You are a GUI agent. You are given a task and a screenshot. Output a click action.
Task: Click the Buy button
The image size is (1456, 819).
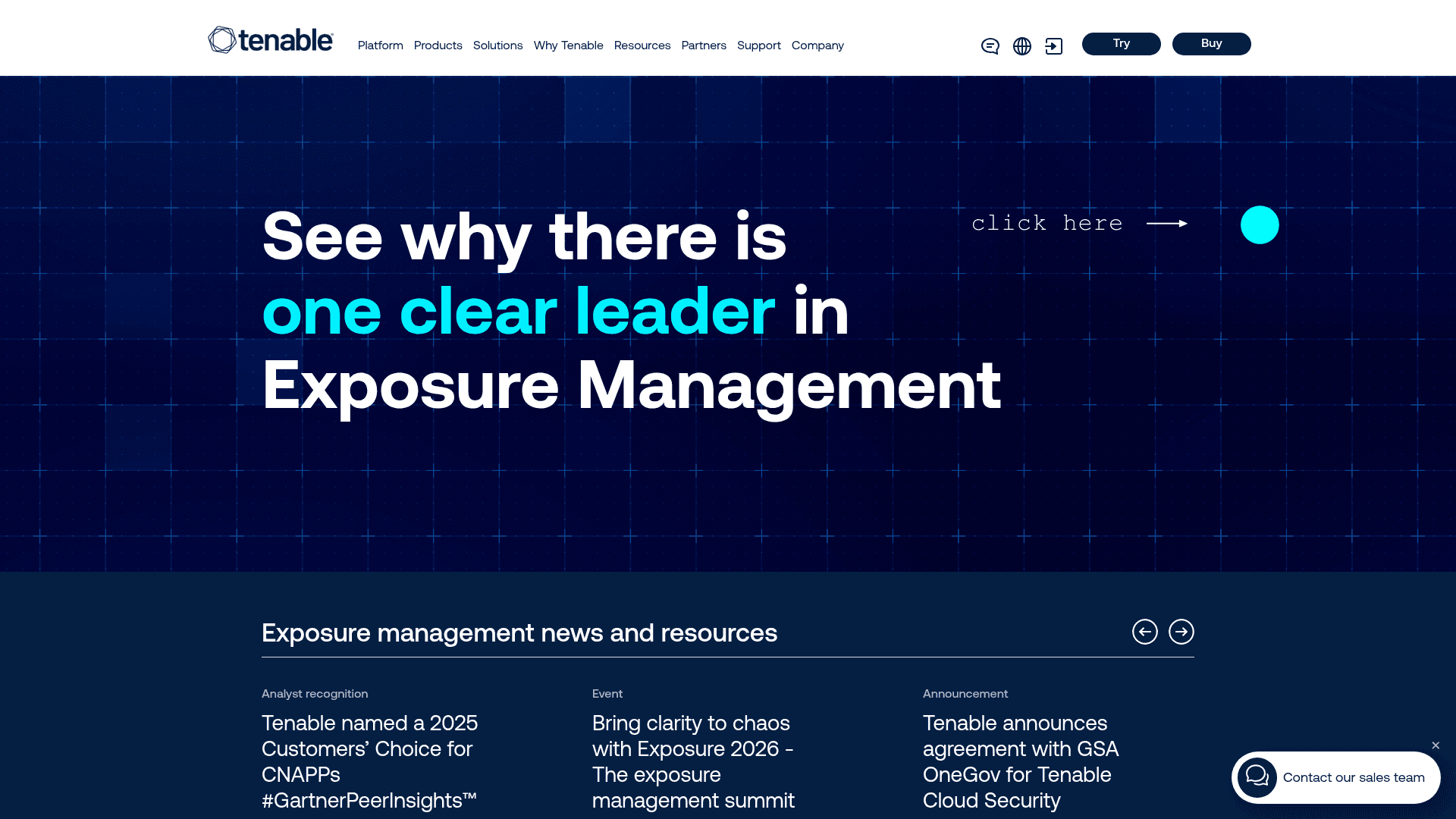click(x=1211, y=43)
